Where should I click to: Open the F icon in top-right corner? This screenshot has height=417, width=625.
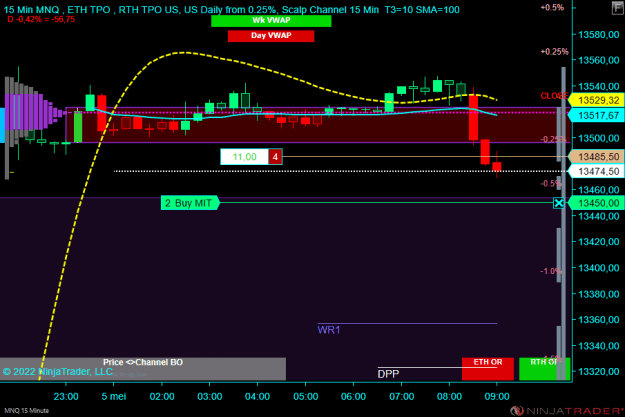[x=618, y=8]
